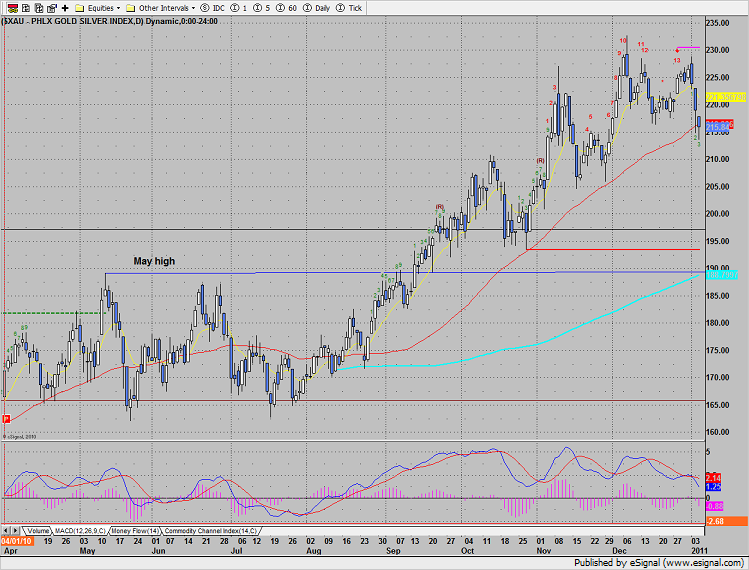749x570 pixels.
Task: Click the fourth toolbar icon before the crosshair
Action: pos(50,7)
